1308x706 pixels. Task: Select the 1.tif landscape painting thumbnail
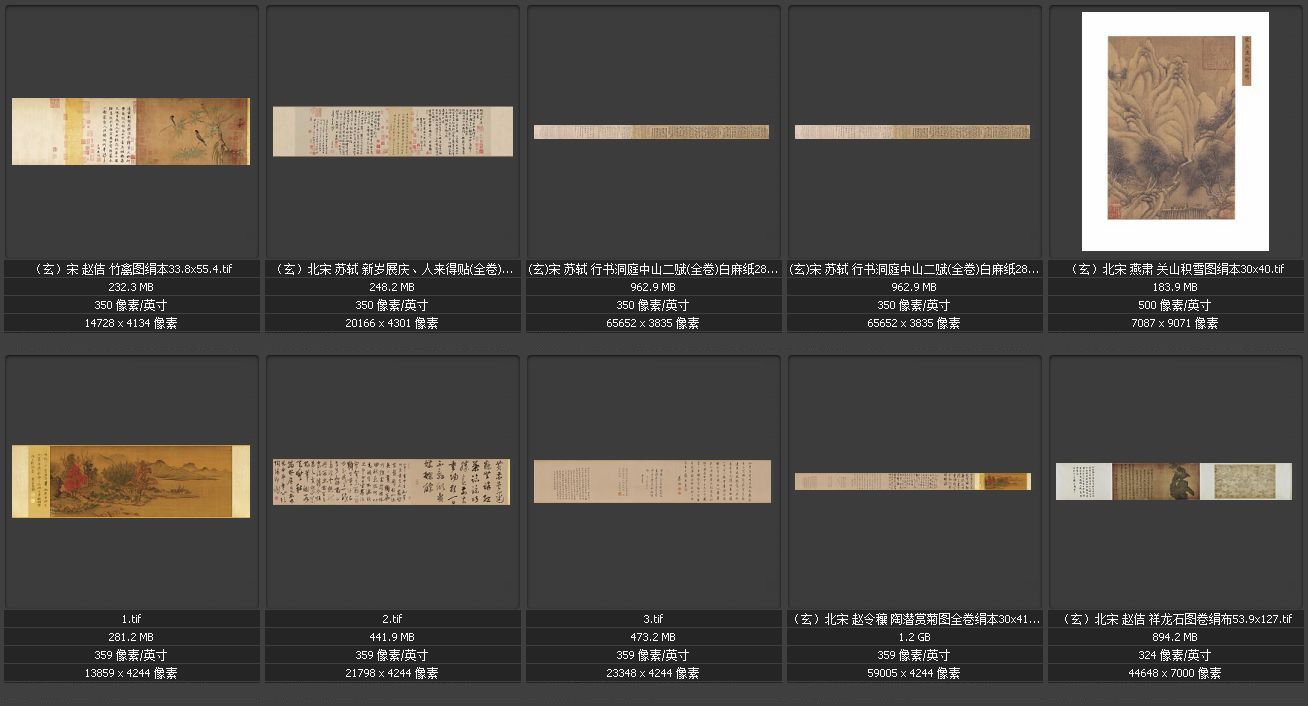[131, 481]
